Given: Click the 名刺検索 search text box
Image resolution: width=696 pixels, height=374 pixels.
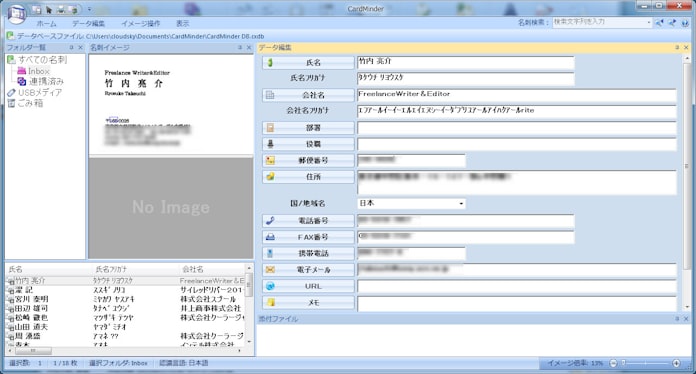Looking at the screenshot, I should (x=599, y=22).
